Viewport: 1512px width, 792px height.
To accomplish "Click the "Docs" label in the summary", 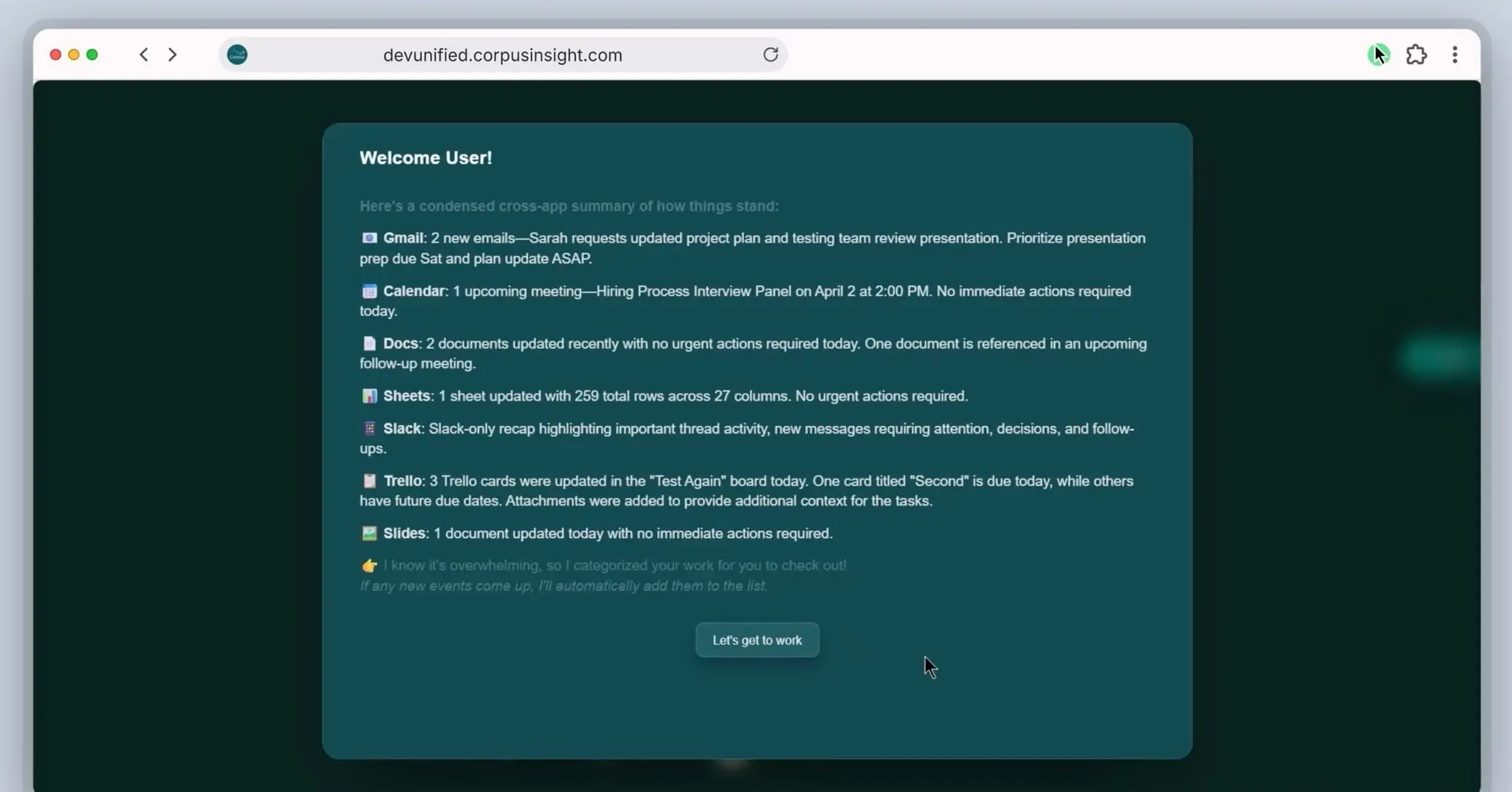I will coord(401,343).
